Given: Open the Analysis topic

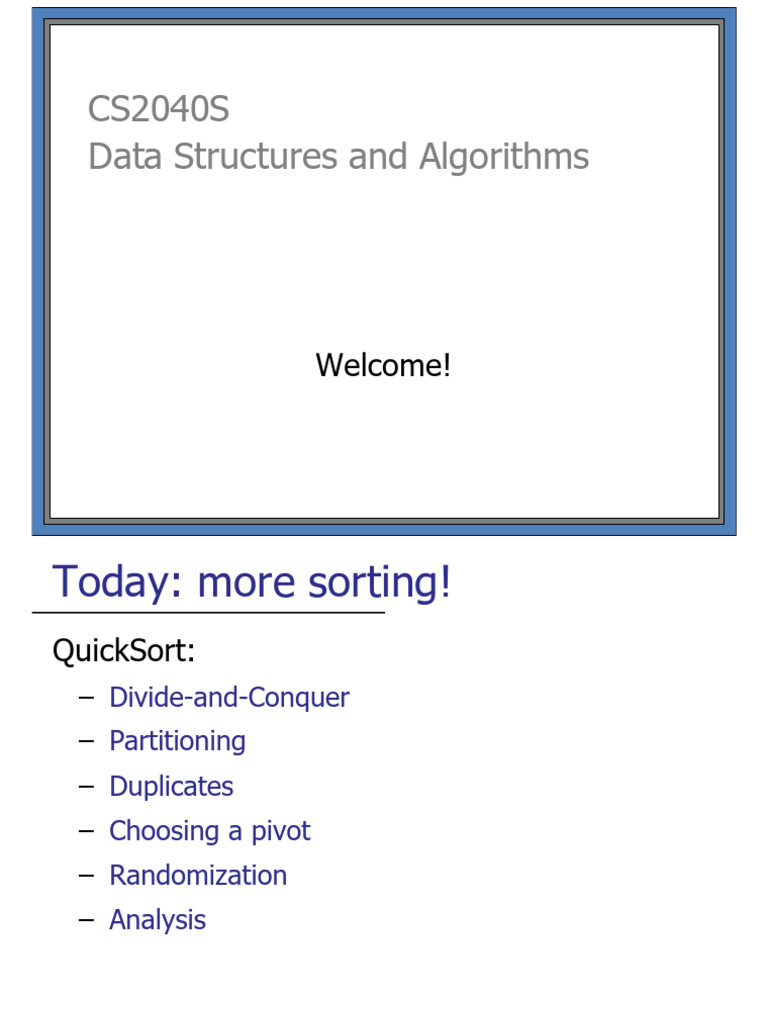Looking at the screenshot, I should click(157, 920).
